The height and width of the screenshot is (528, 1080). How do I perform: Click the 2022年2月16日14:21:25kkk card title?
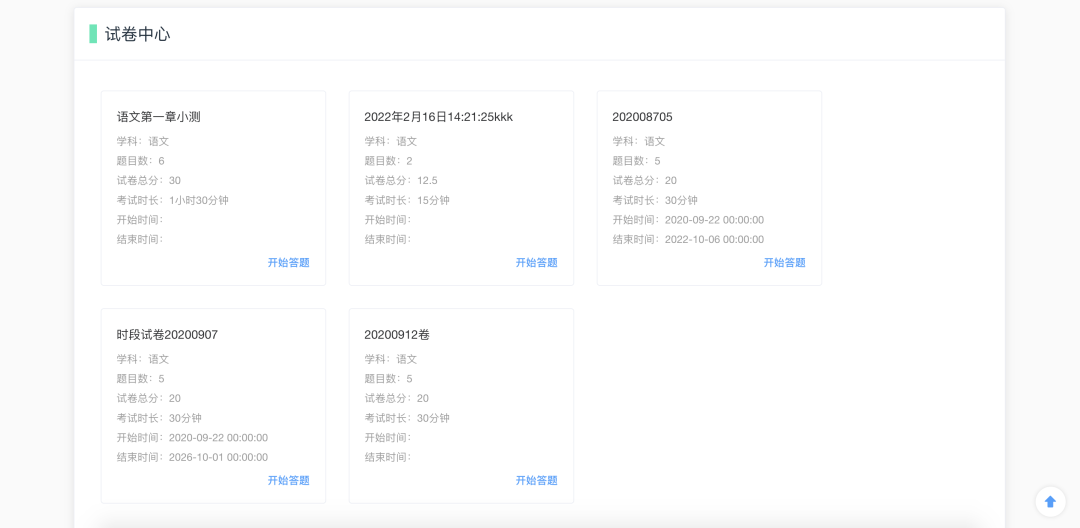coord(439,117)
